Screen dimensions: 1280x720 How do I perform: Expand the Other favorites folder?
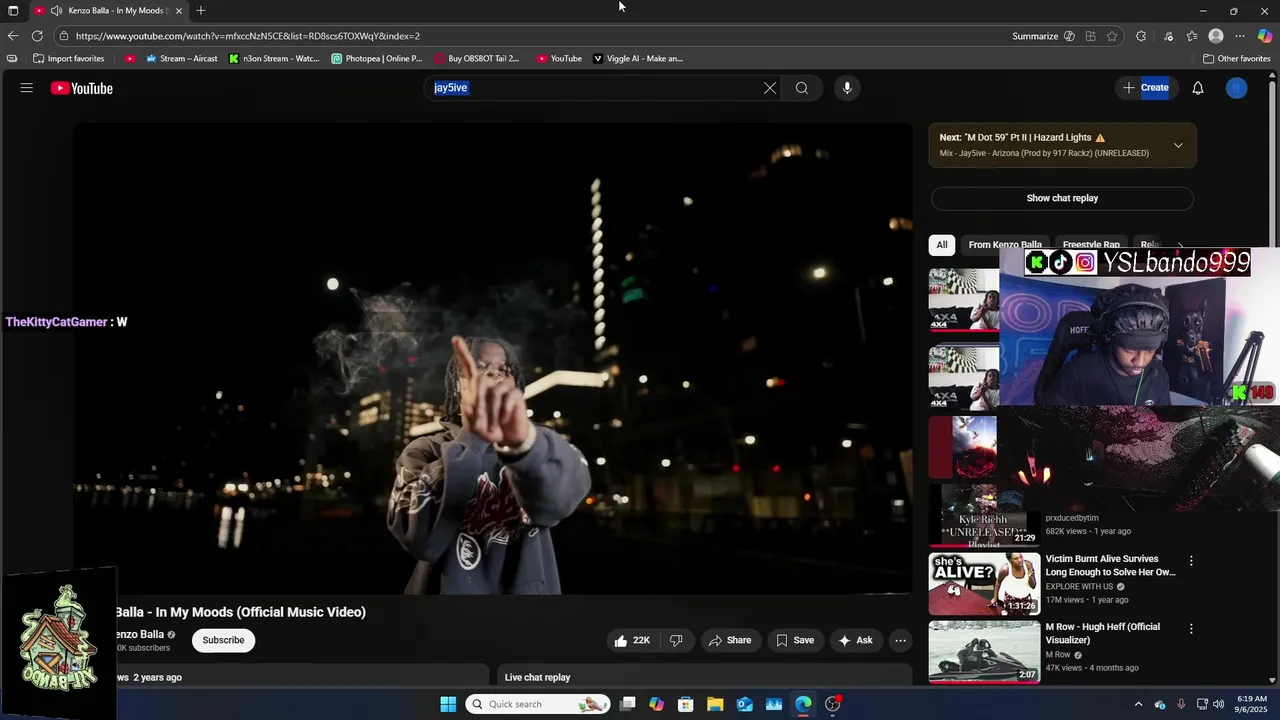coord(1236,58)
